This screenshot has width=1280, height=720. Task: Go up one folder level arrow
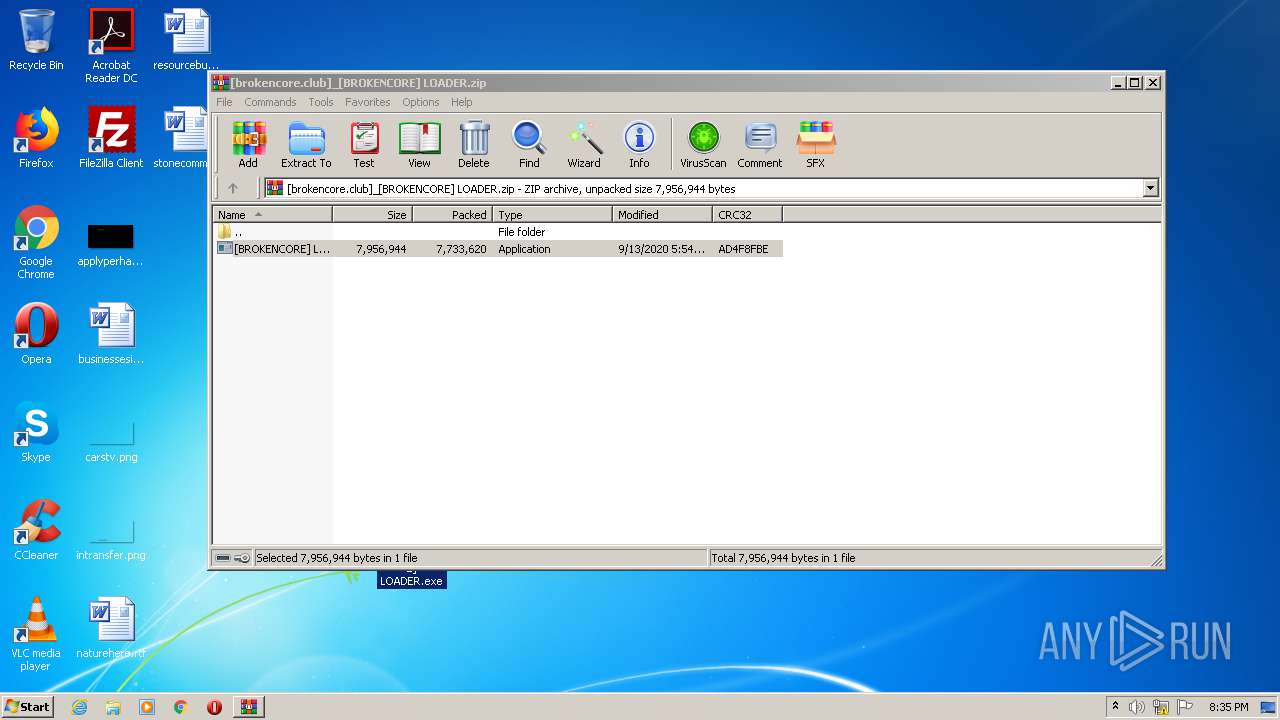[x=233, y=188]
